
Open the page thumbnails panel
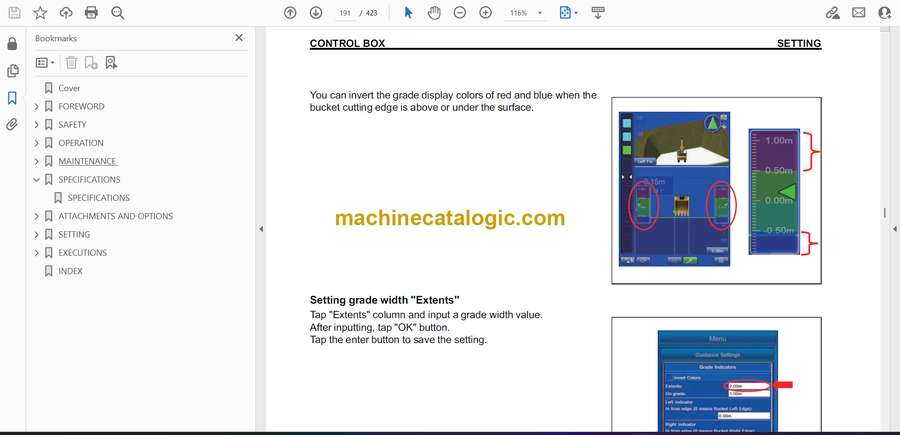pos(12,71)
